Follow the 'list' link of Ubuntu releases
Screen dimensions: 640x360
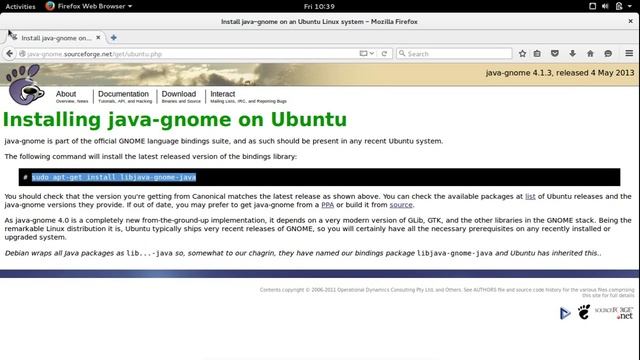click(530, 196)
